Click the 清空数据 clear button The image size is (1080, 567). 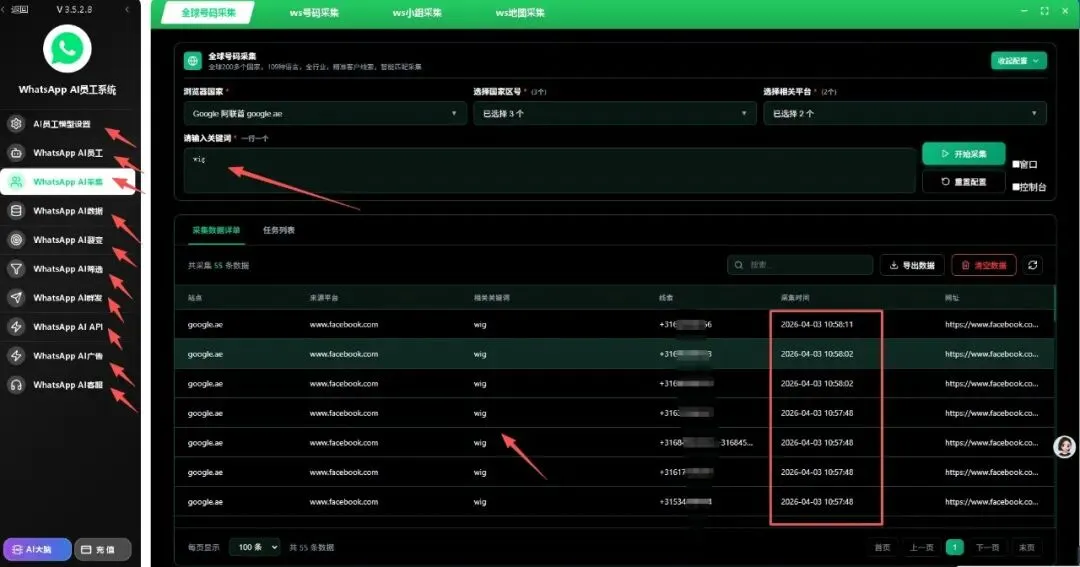coord(984,265)
